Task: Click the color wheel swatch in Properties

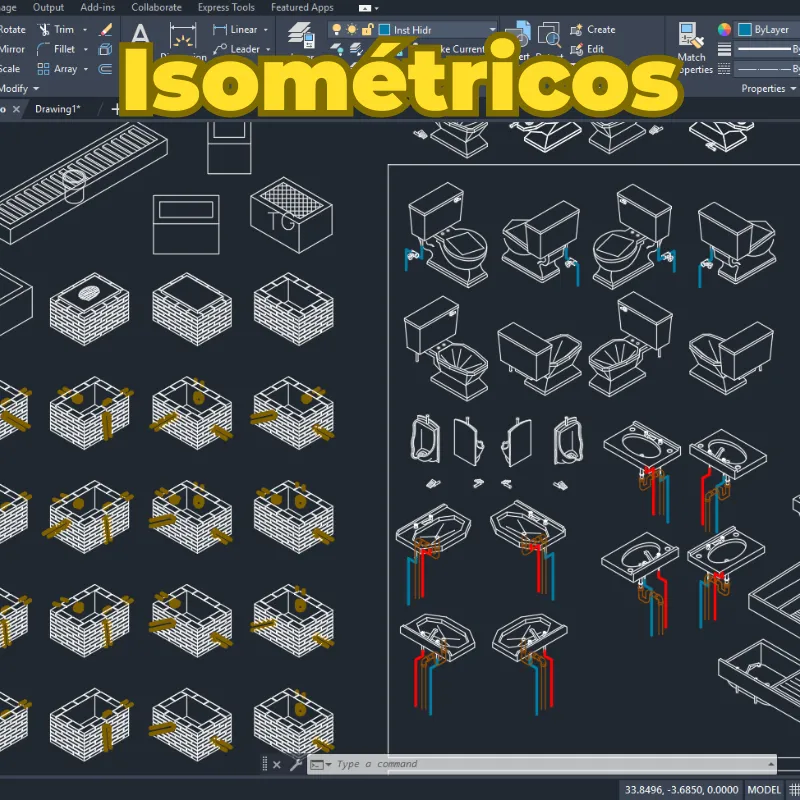Action: pos(724,29)
